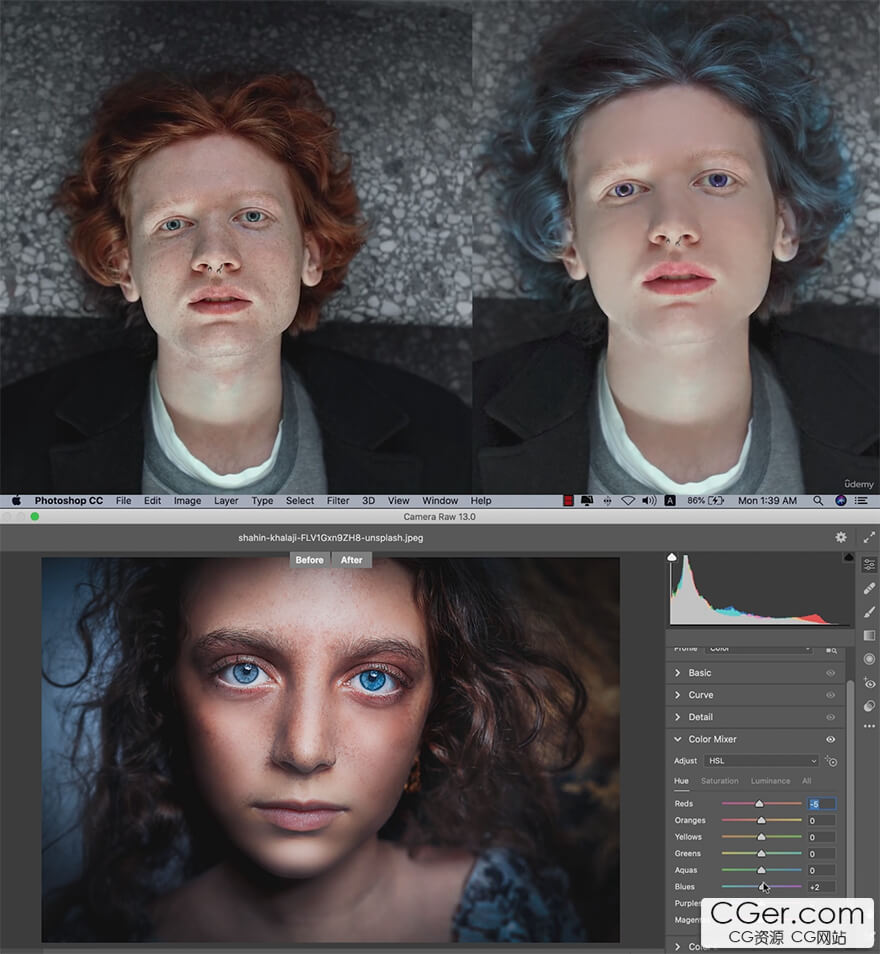880x954 pixels.
Task: Click the menu bar clock 'Mon 1:39 AM'
Action: tap(767, 501)
